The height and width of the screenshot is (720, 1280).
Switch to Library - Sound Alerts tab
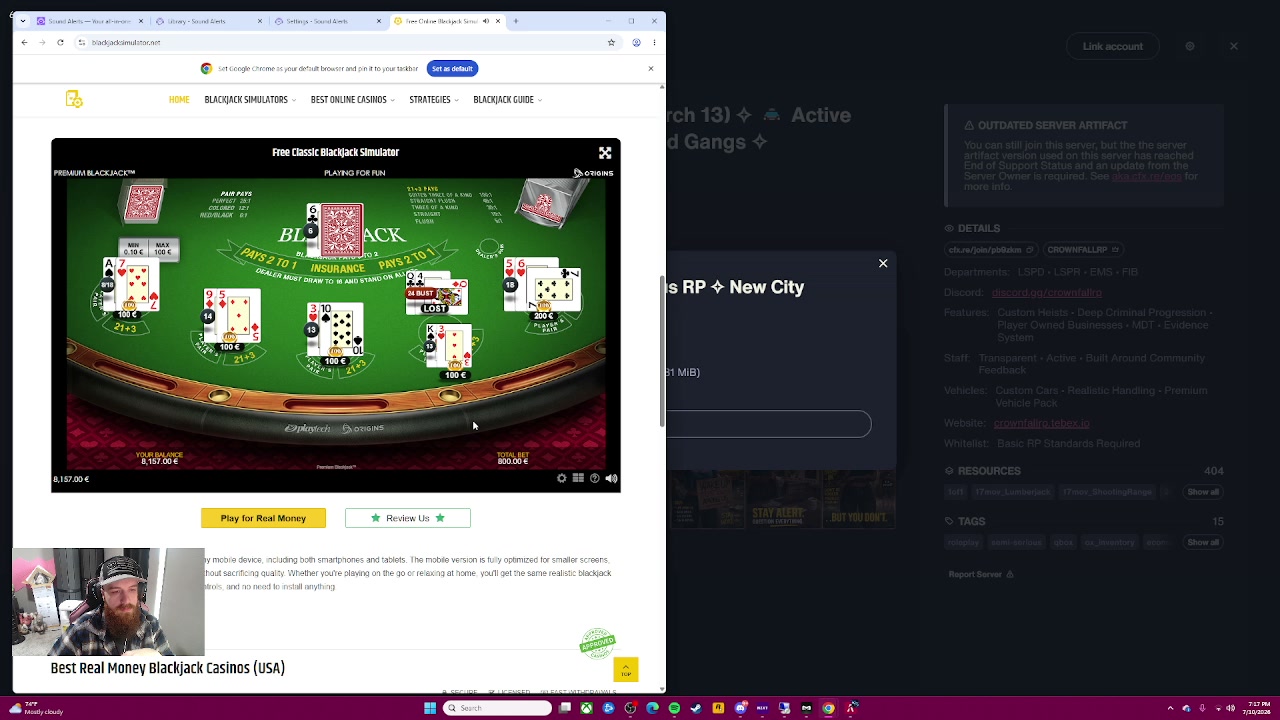207,21
